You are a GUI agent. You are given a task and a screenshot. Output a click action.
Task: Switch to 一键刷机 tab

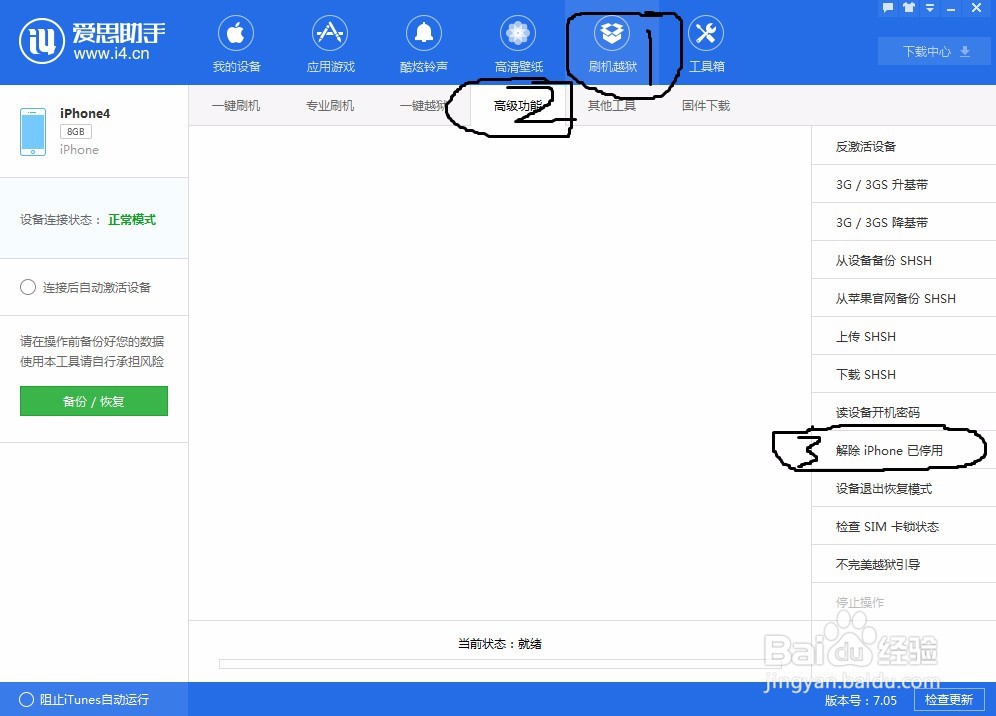(236, 105)
